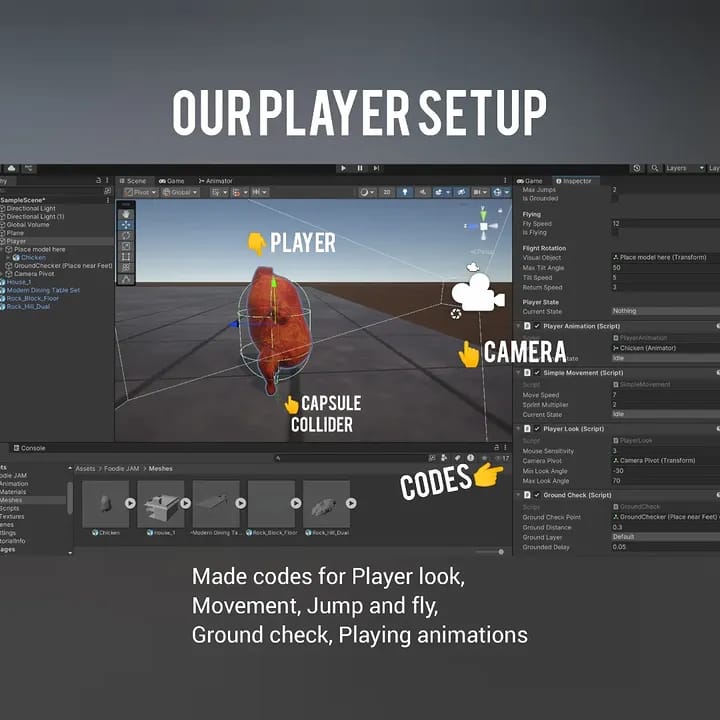
Task: Select the Transform tool
Action: (x=126, y=267)
